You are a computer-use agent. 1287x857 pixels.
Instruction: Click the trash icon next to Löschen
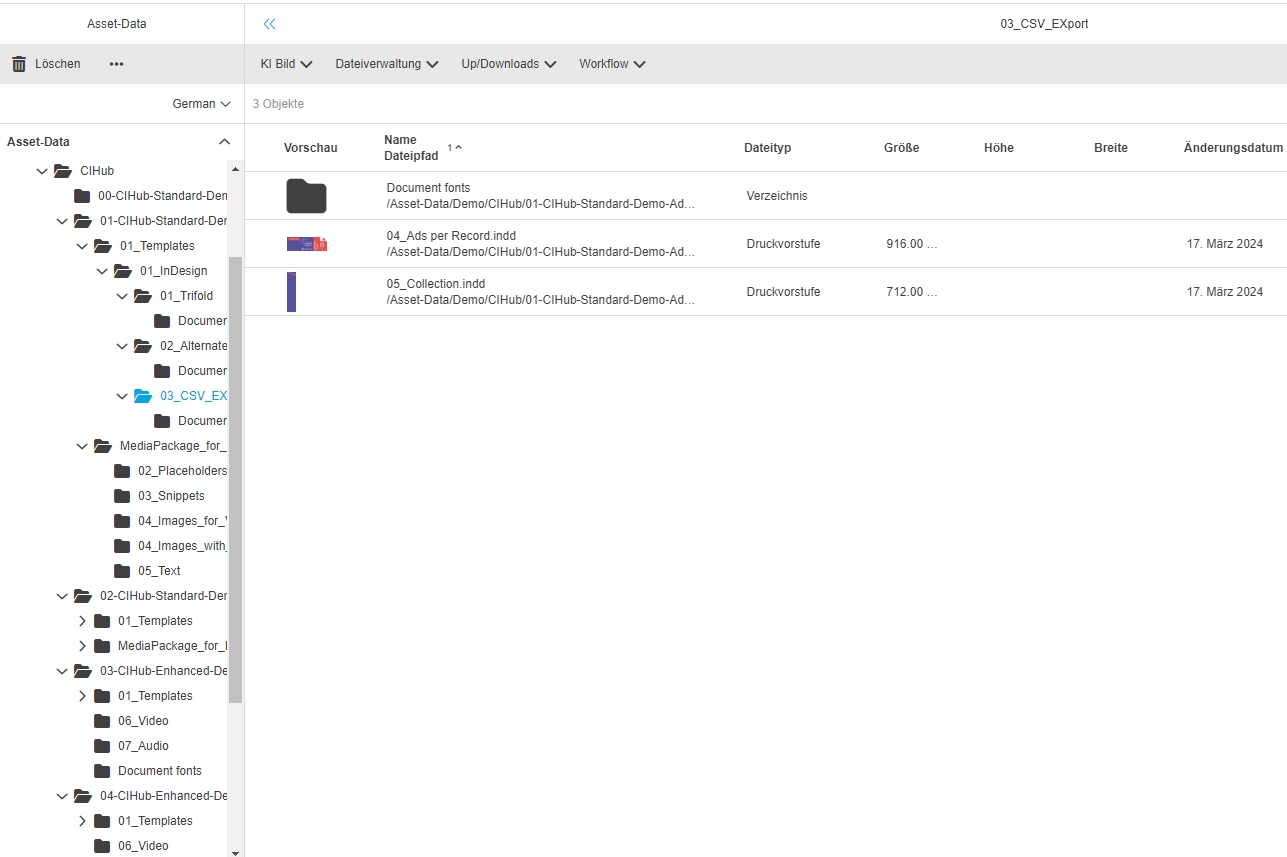19,64
